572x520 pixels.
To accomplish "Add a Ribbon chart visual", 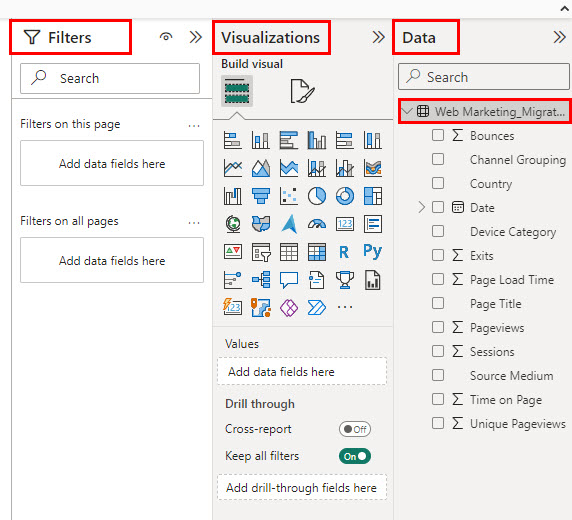I will [372, 168].
